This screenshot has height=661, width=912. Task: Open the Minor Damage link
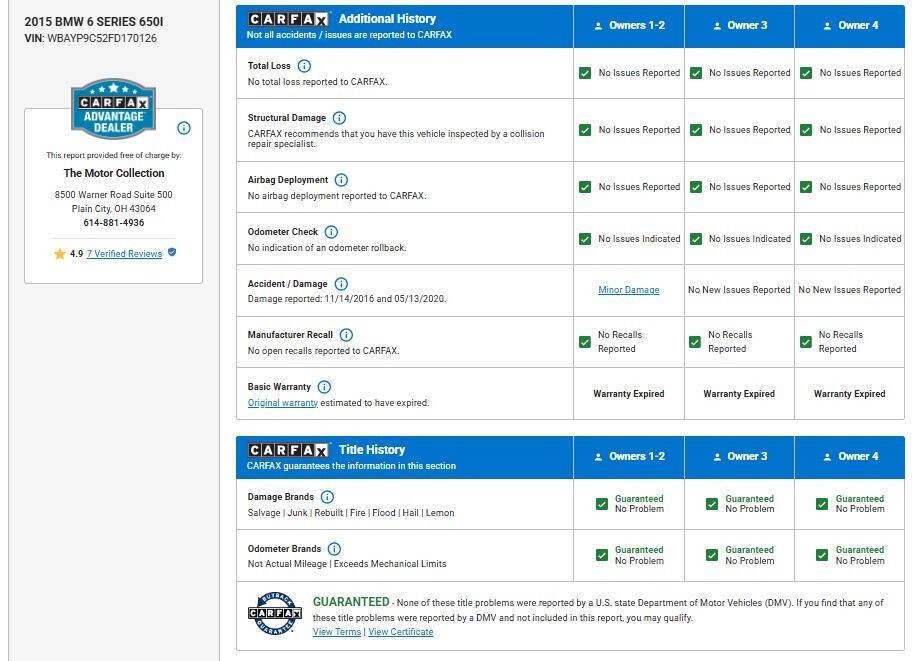coord(629,290)
